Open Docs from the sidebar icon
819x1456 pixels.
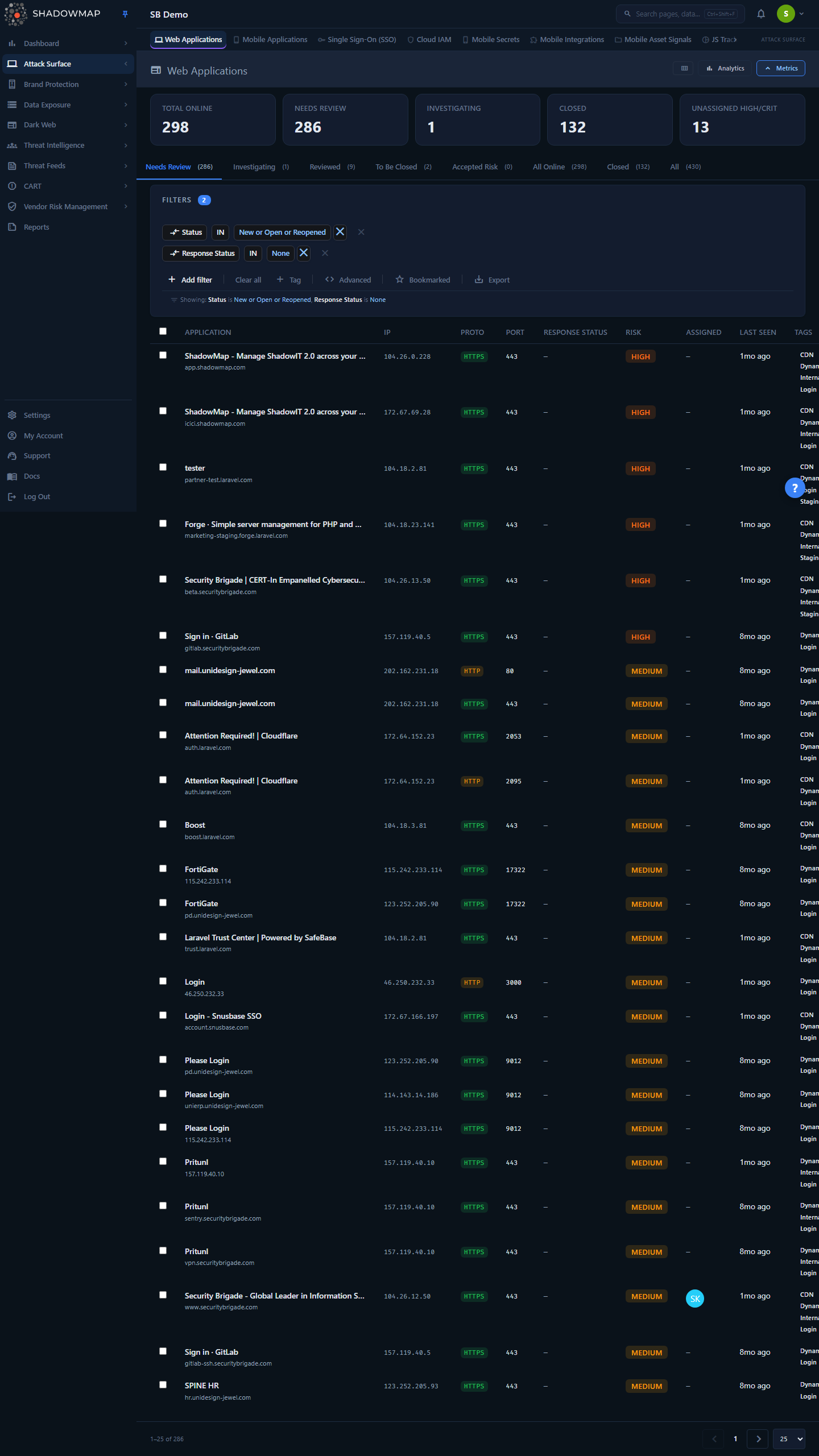click(x=12, y=476)
